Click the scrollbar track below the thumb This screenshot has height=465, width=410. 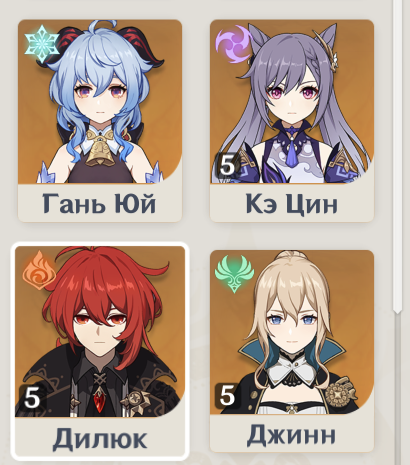397,388
